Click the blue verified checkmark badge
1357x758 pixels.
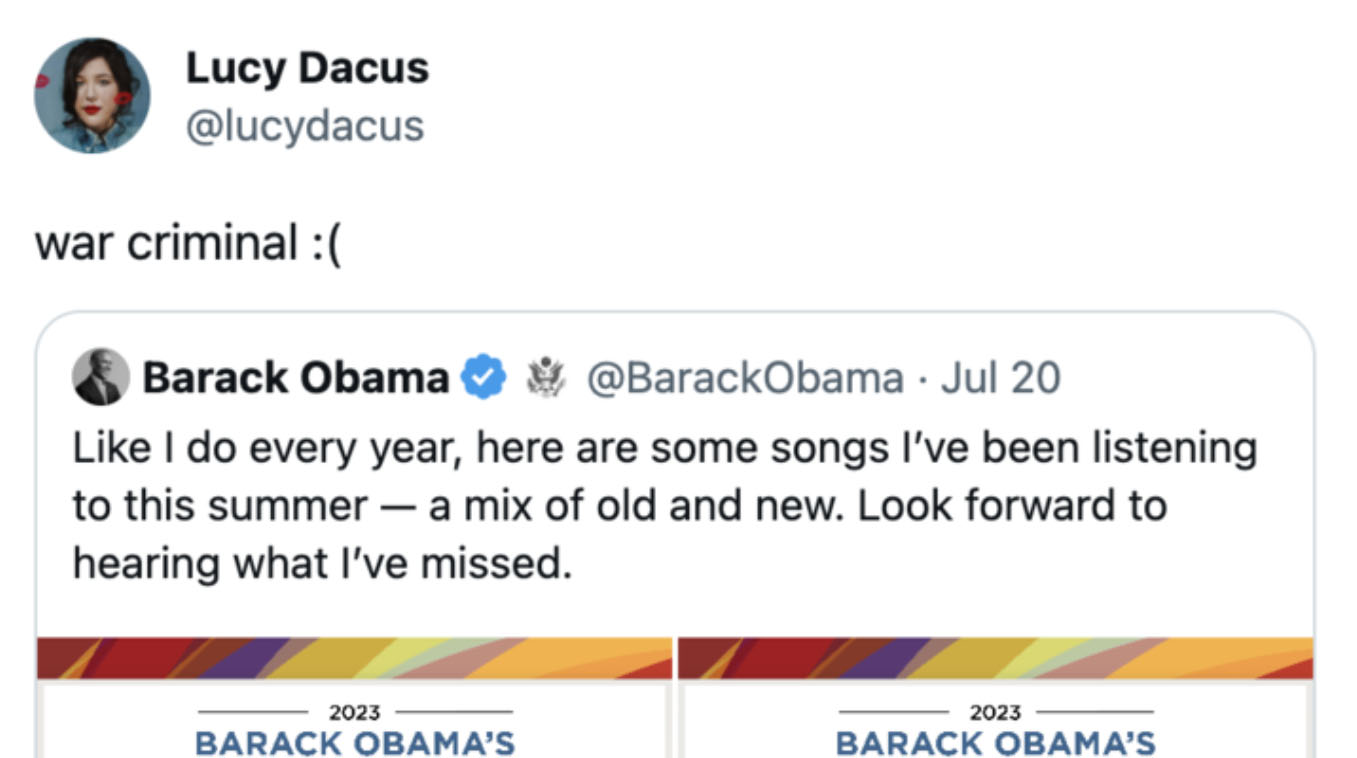483,378
